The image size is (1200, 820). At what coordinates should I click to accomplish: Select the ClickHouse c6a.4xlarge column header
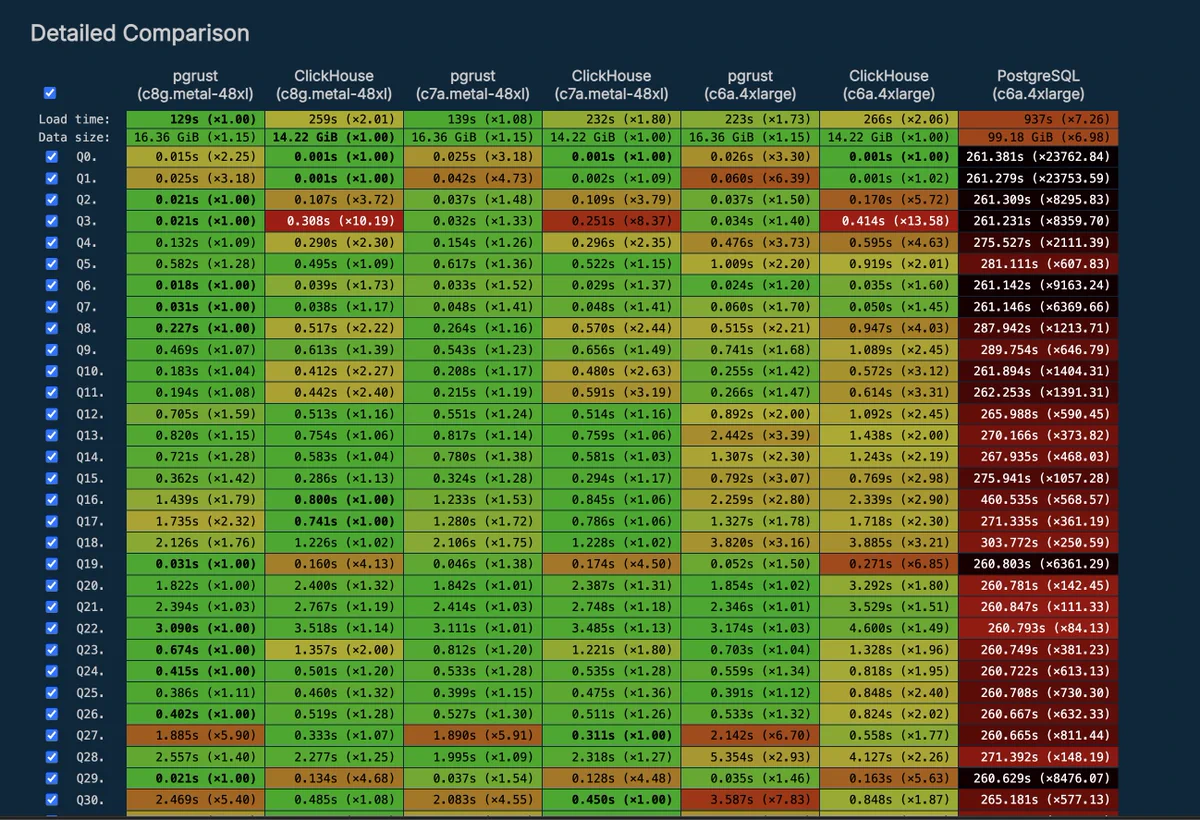tap(889, 85)
